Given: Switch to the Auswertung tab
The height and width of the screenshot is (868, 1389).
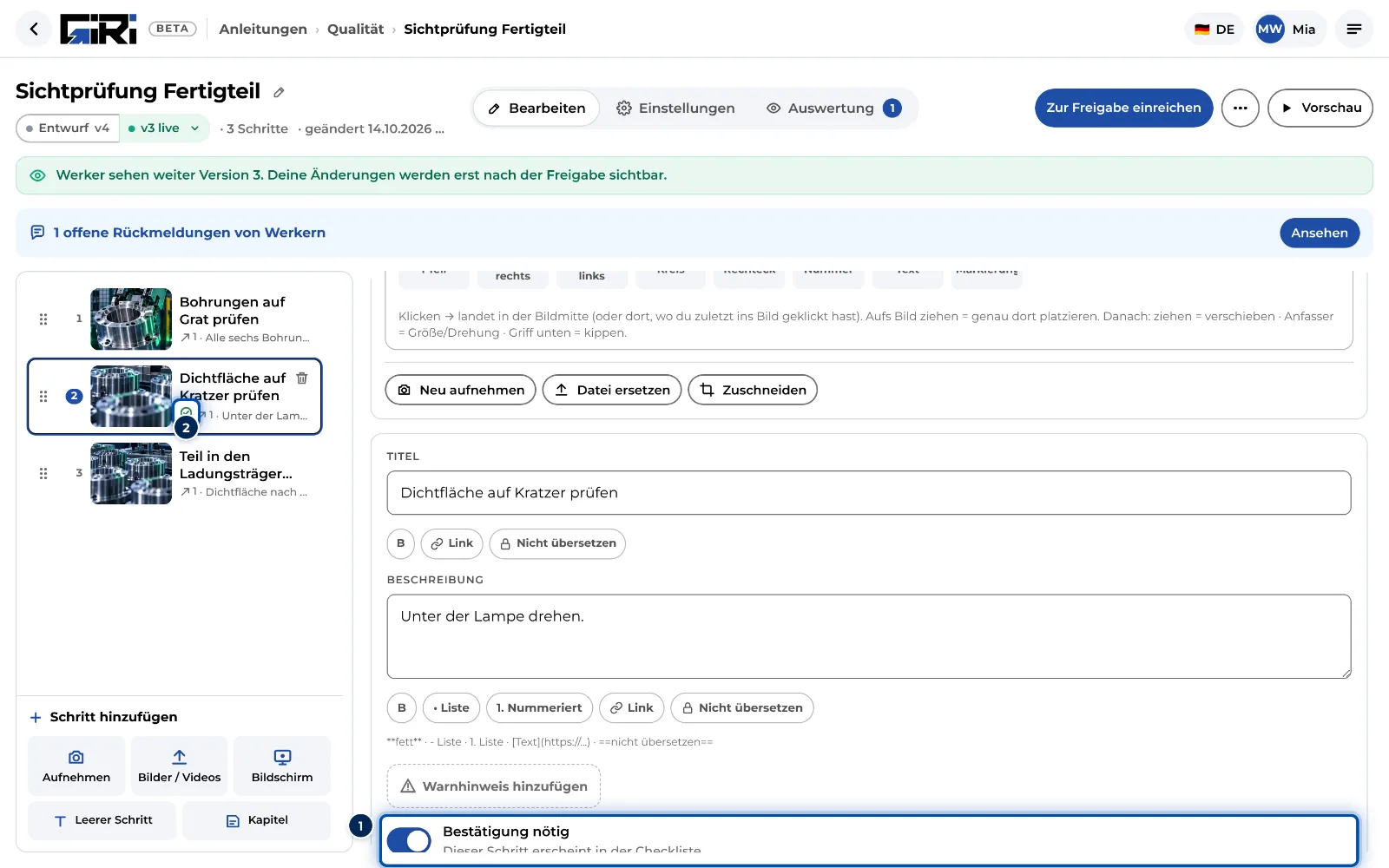Looking at the screenshot, I should tap(833, 108).
